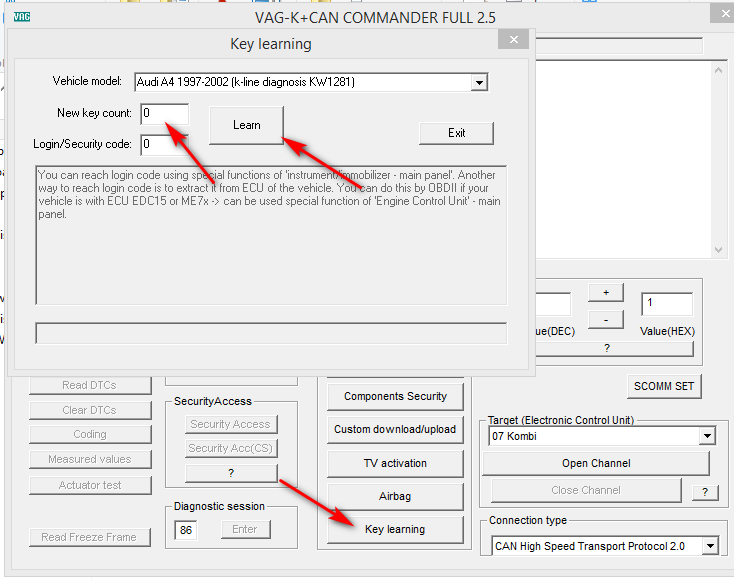This screenshot has height=581, width=734.
Task: Click the plus increment button
Action: click(x=606, y=293)
